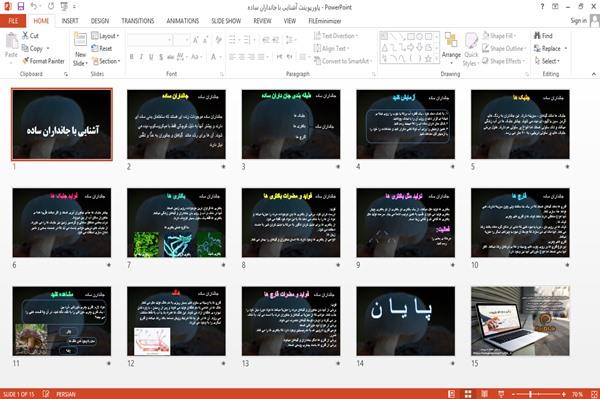600x399 pixels.
Task: Open the Section dropdown menu
Action: 106,61
